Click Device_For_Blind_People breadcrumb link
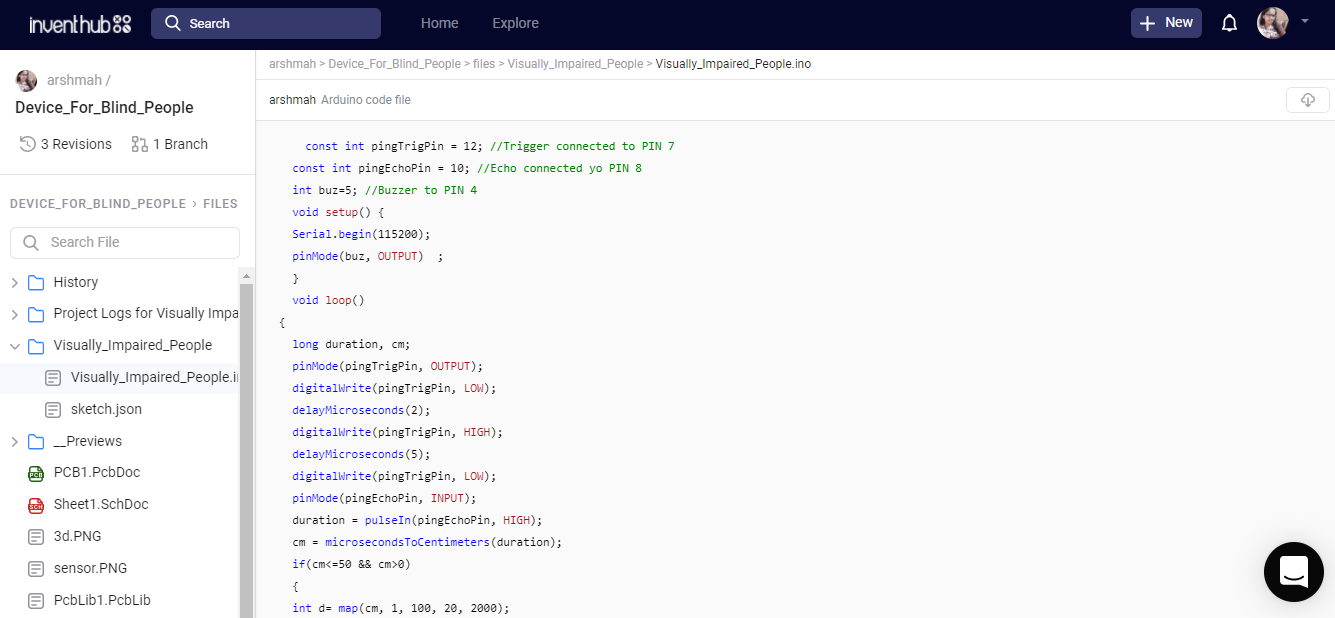 pyautogui.click(x=394, y=64)
